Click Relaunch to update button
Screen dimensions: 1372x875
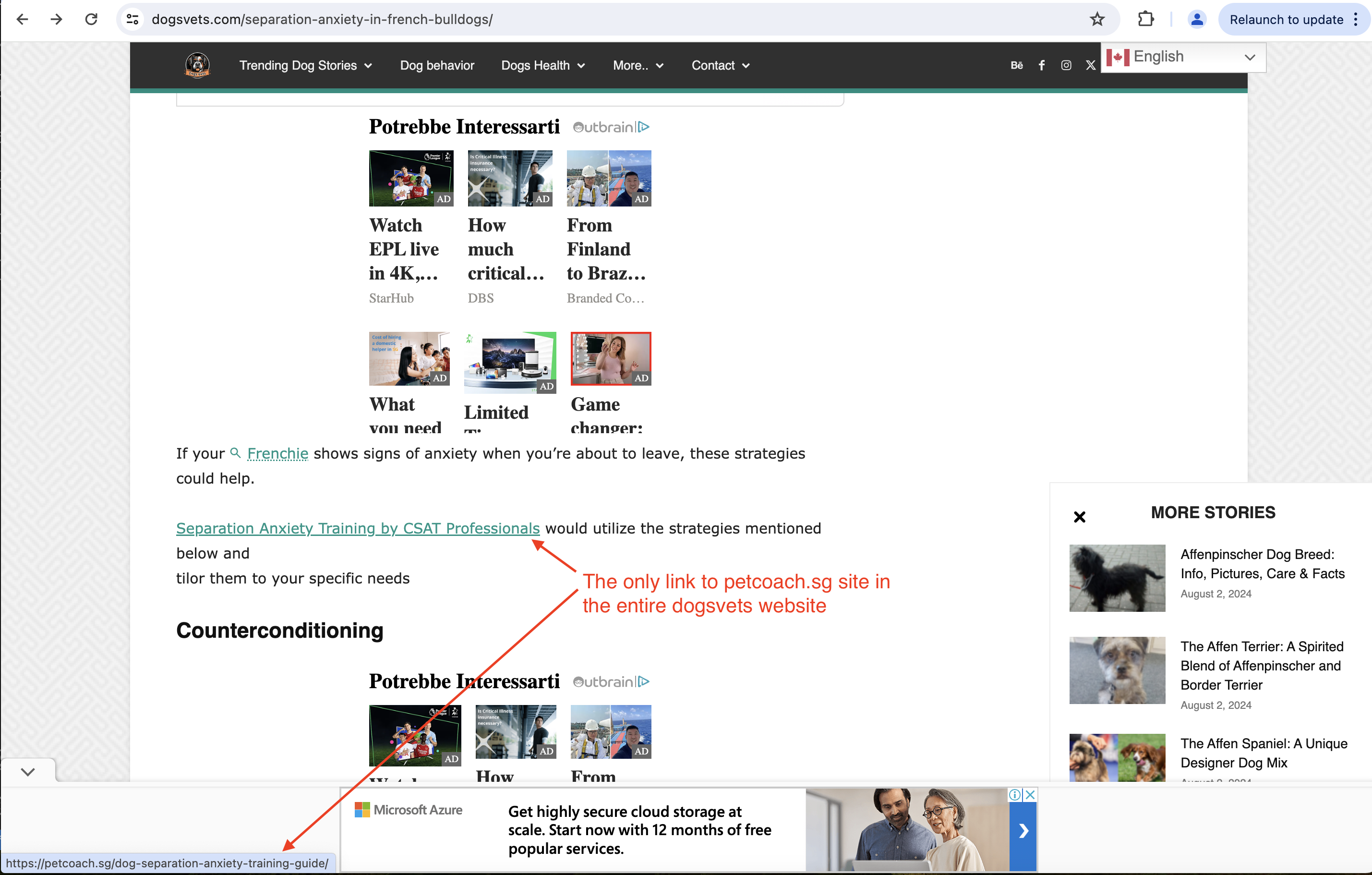1286,19
